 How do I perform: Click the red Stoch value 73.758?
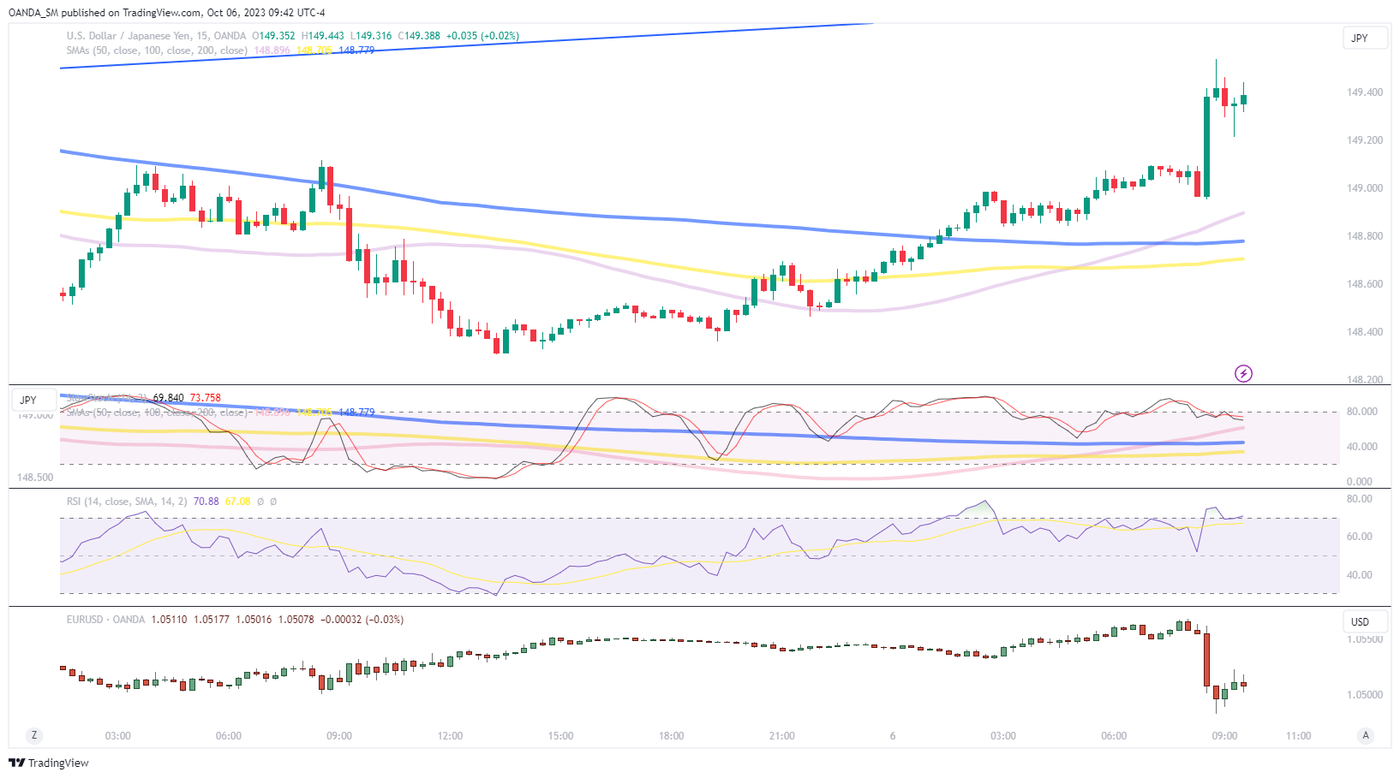point(205,397)
